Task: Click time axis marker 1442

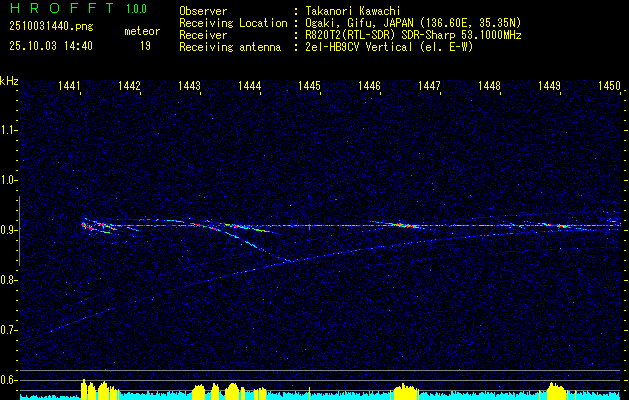Action: pyautogui.click(x=130, y=85)
